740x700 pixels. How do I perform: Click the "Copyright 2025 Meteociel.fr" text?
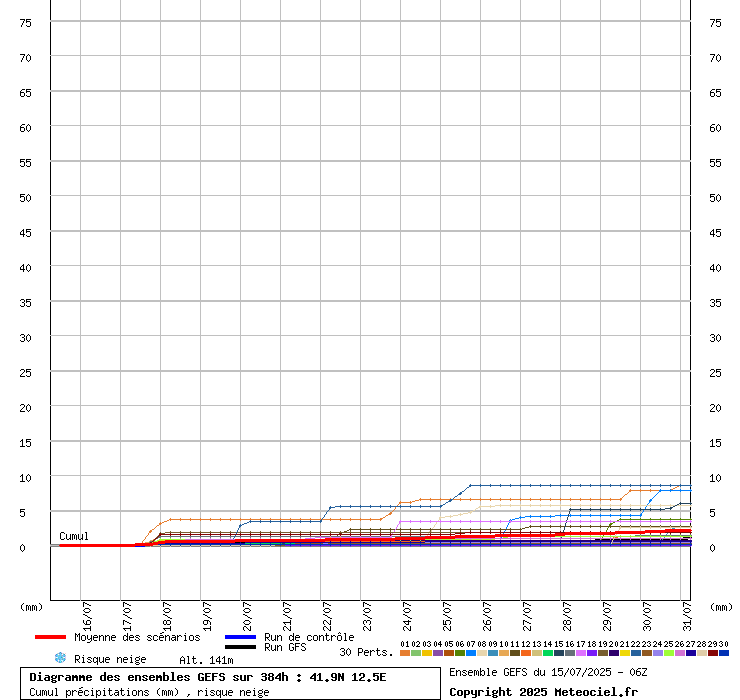pos(543,692)
